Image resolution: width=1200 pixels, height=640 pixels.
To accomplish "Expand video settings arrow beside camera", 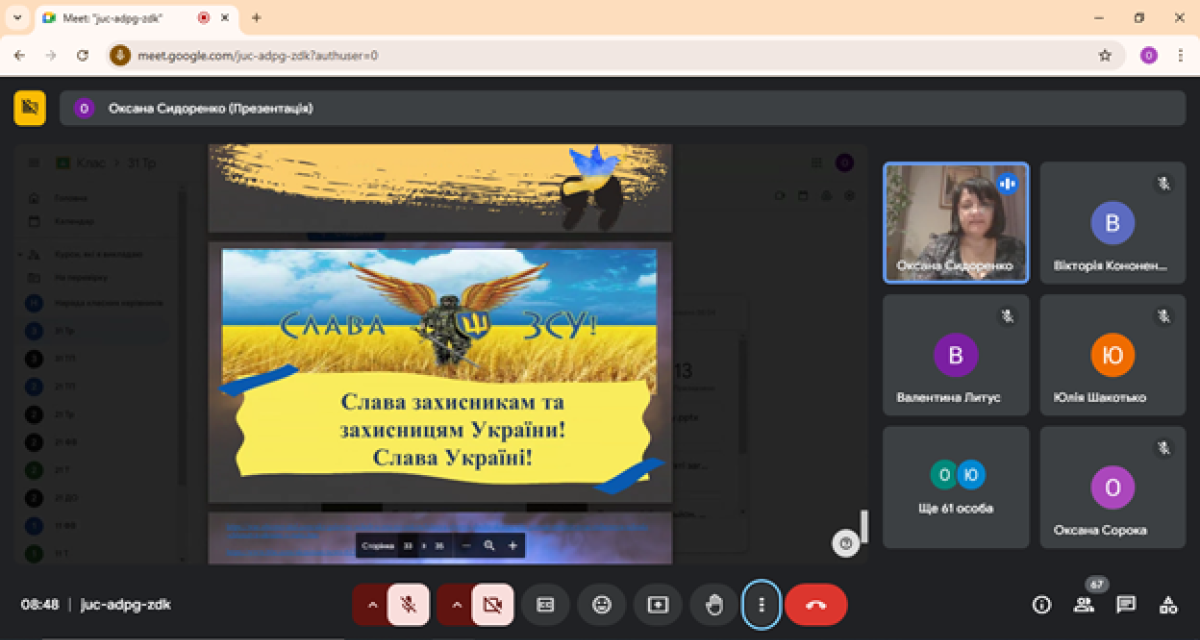I will click(x=456, y=604).
